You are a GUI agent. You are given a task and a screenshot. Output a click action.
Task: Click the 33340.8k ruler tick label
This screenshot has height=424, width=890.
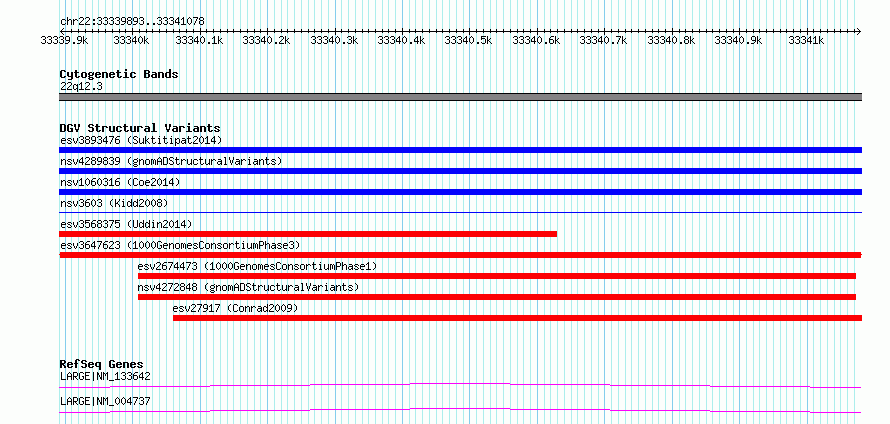671,40
